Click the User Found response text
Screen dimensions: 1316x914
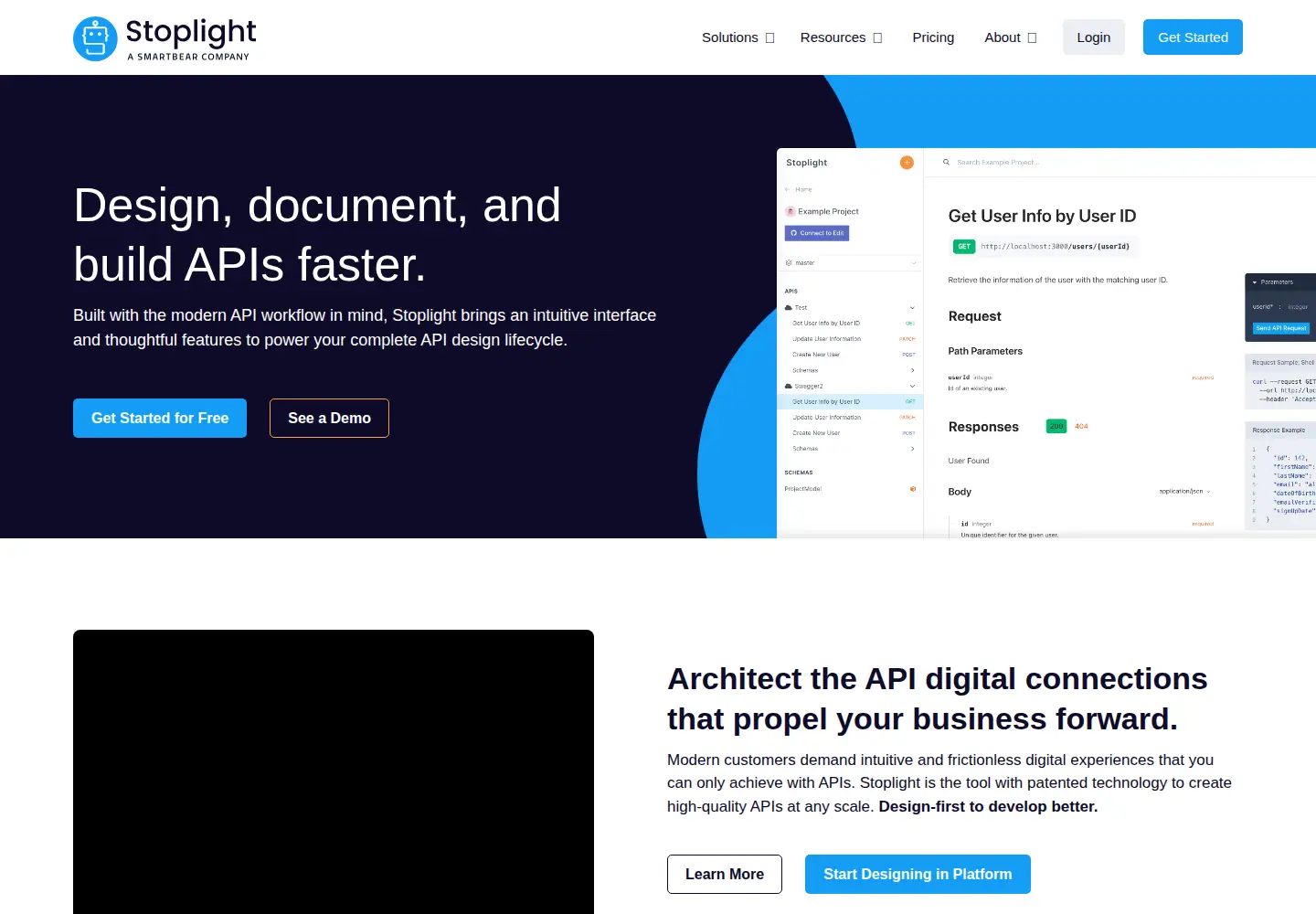pyautogui.click(x=969, y=462)
